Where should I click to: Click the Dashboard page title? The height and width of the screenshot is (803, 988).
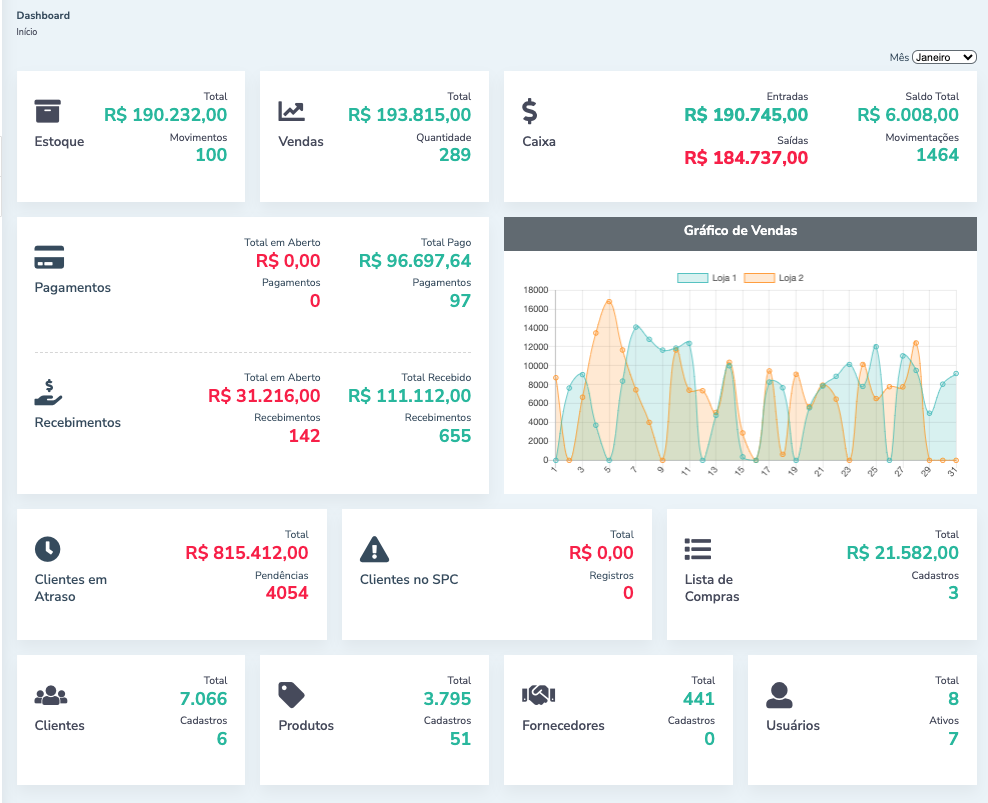pos(43,16)
